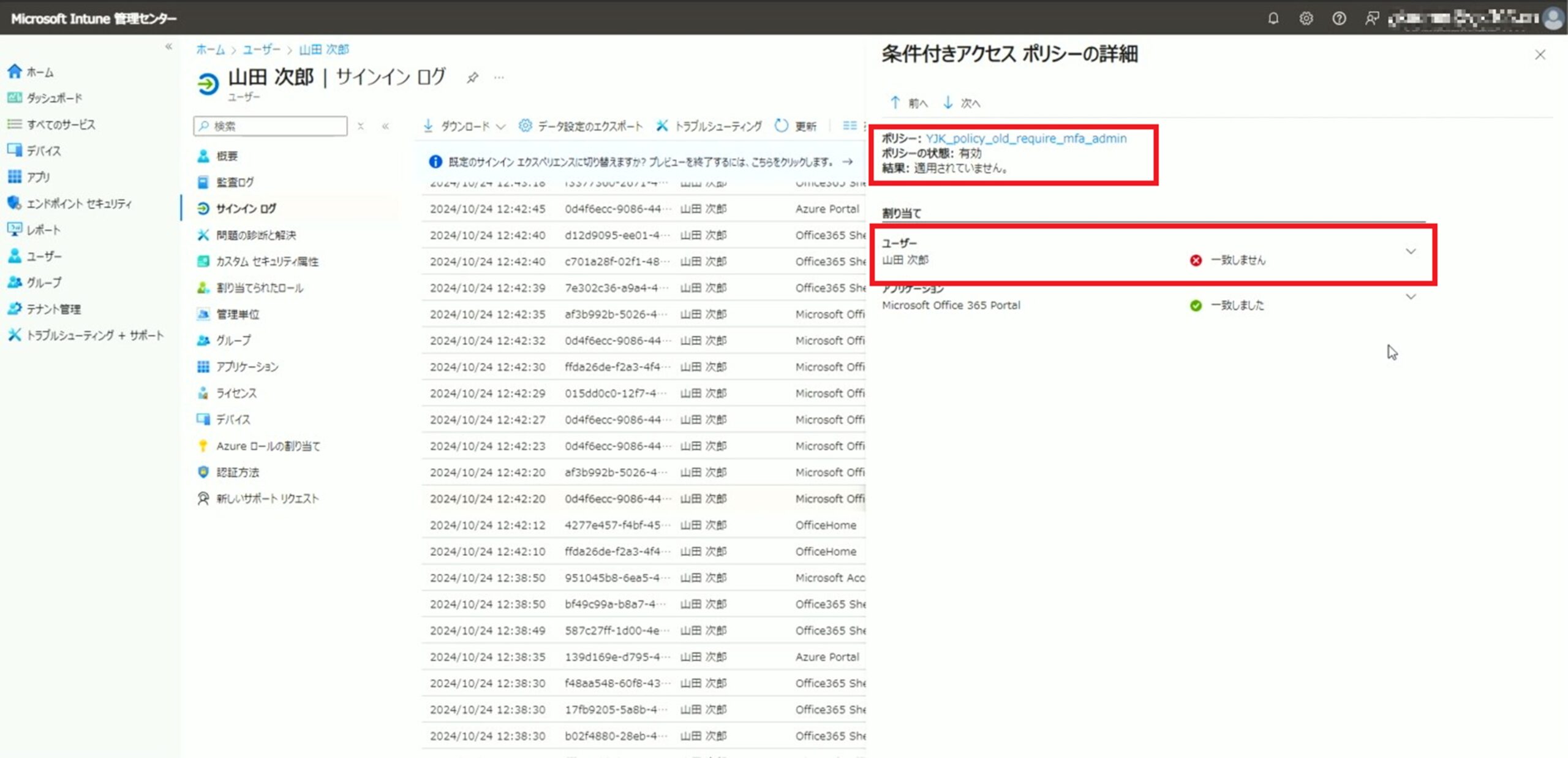This screenshot has width=1568, height=758.
Task: Open settings gear in top bar
Action: click(1306, 18)
